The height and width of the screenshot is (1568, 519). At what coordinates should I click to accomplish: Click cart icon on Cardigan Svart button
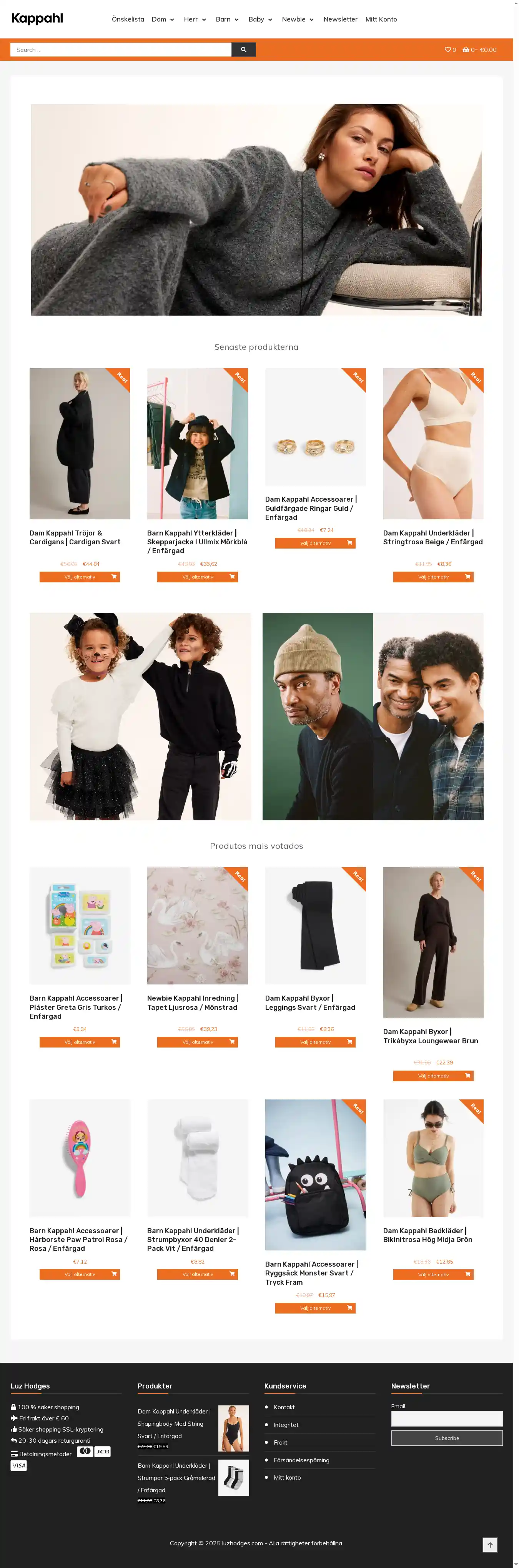(x=114, y=577)
